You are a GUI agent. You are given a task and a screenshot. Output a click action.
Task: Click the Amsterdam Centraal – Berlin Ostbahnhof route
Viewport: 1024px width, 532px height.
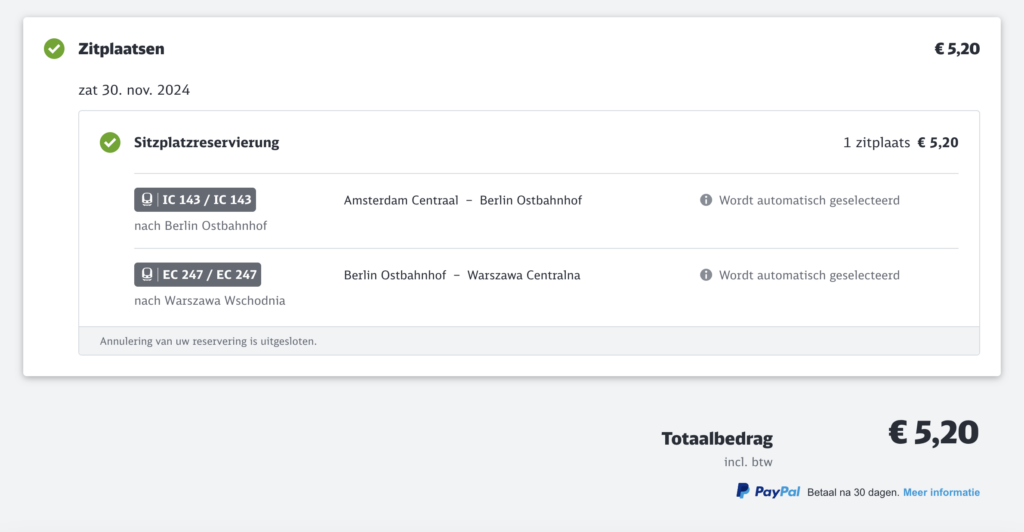(x=462, y=200)
